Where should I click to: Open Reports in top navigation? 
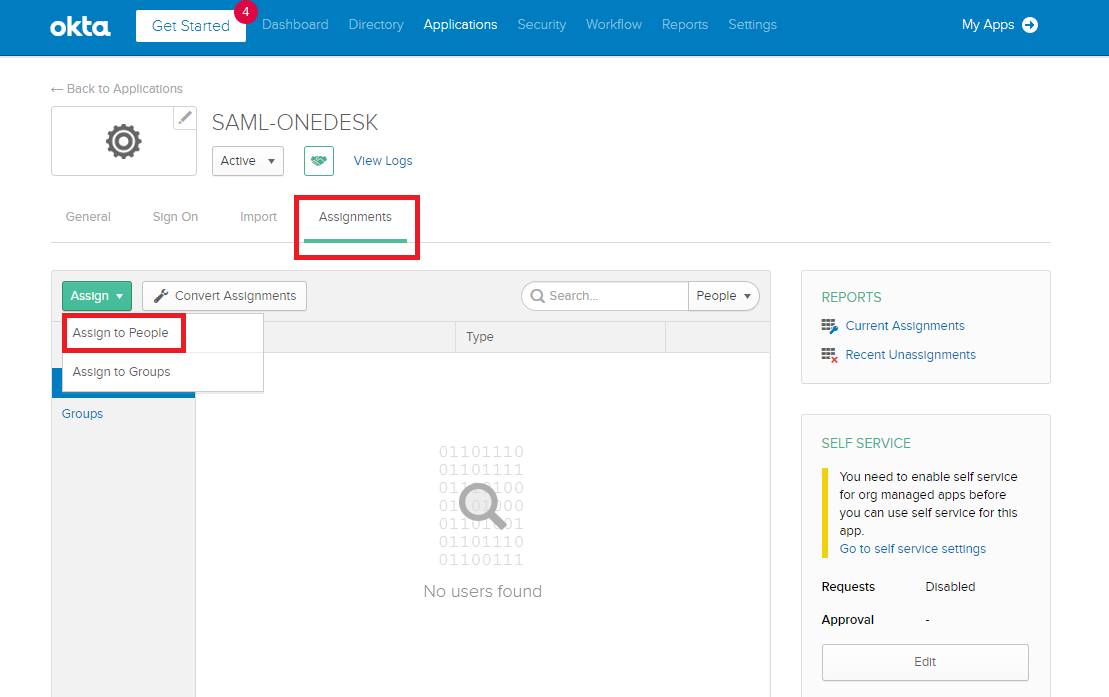click(x=685, y=25)
